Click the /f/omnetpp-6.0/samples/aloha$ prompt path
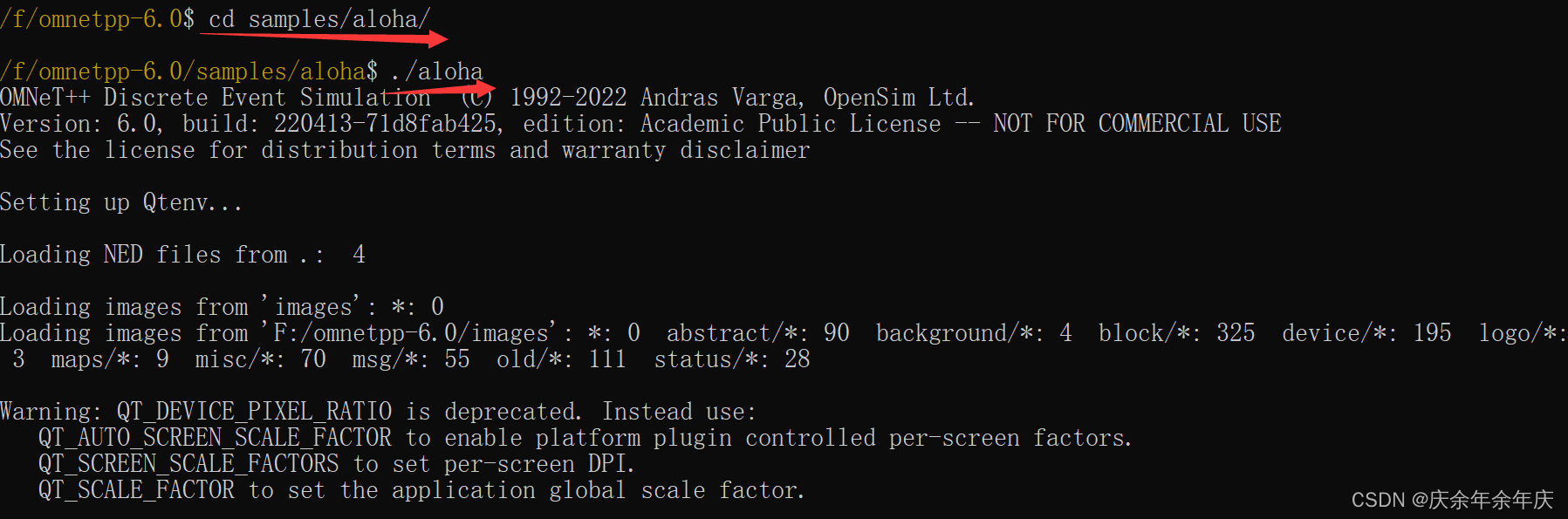The height and width of the screenshot is (519, 1568). pyautogui.click(x=188, y=71)
